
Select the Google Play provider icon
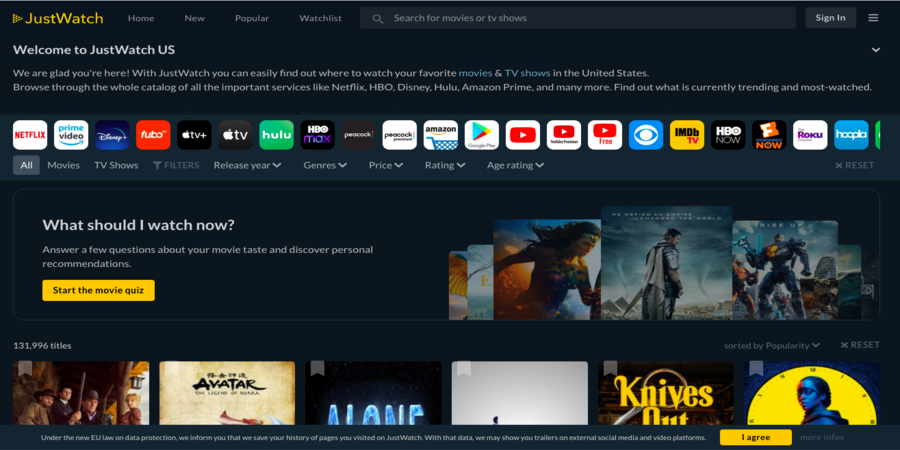pyautogui.click(x=482, y=135)
